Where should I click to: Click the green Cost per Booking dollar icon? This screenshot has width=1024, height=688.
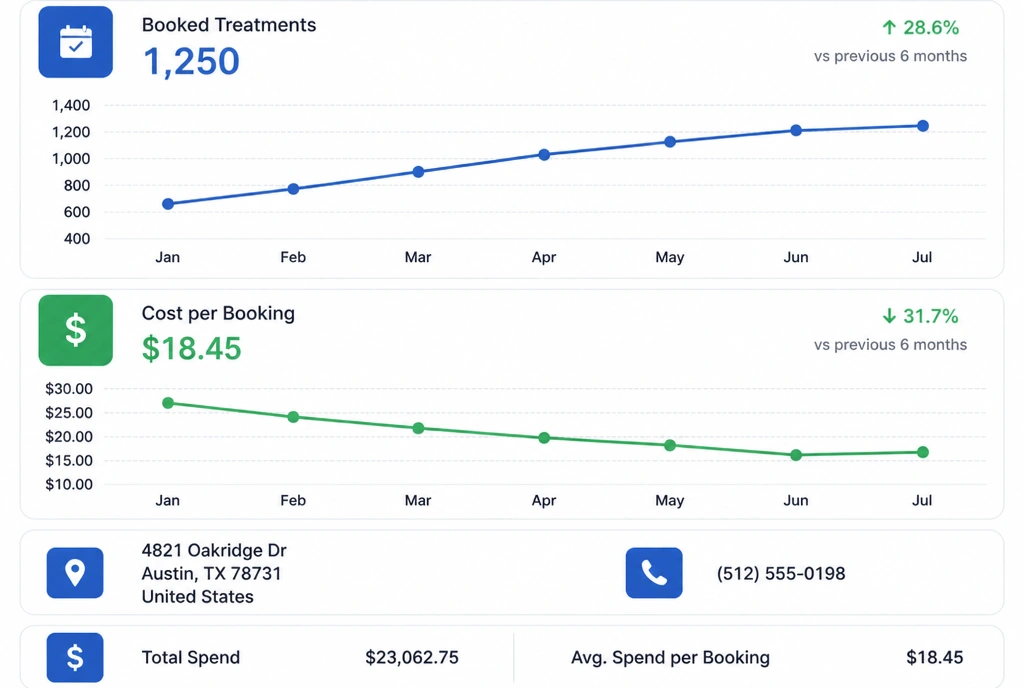(76, 330)
